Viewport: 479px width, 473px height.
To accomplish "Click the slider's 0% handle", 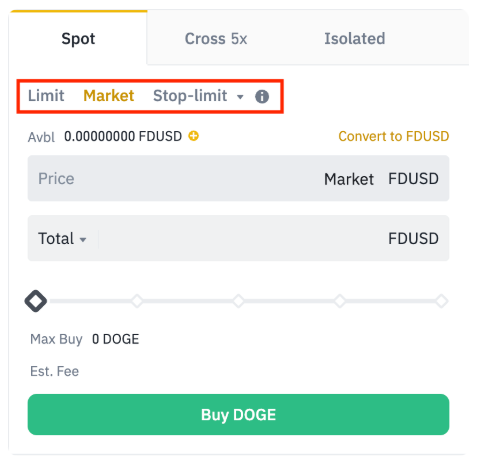I will point(36,301).
